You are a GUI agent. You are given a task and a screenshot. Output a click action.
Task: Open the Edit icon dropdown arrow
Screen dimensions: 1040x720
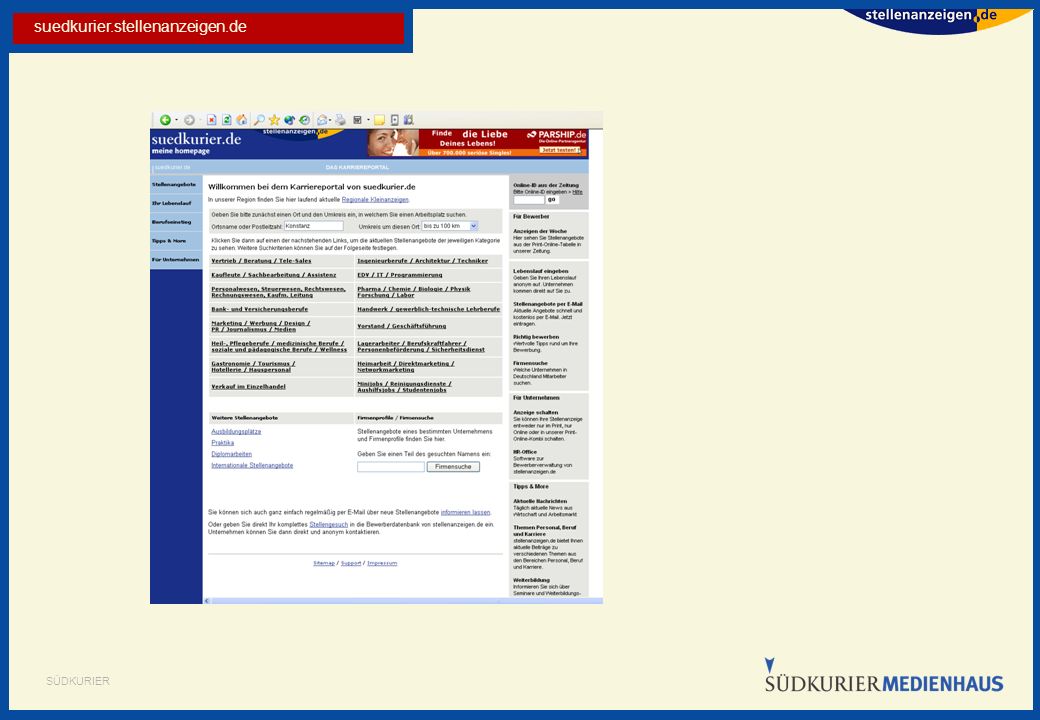(367, 120)
